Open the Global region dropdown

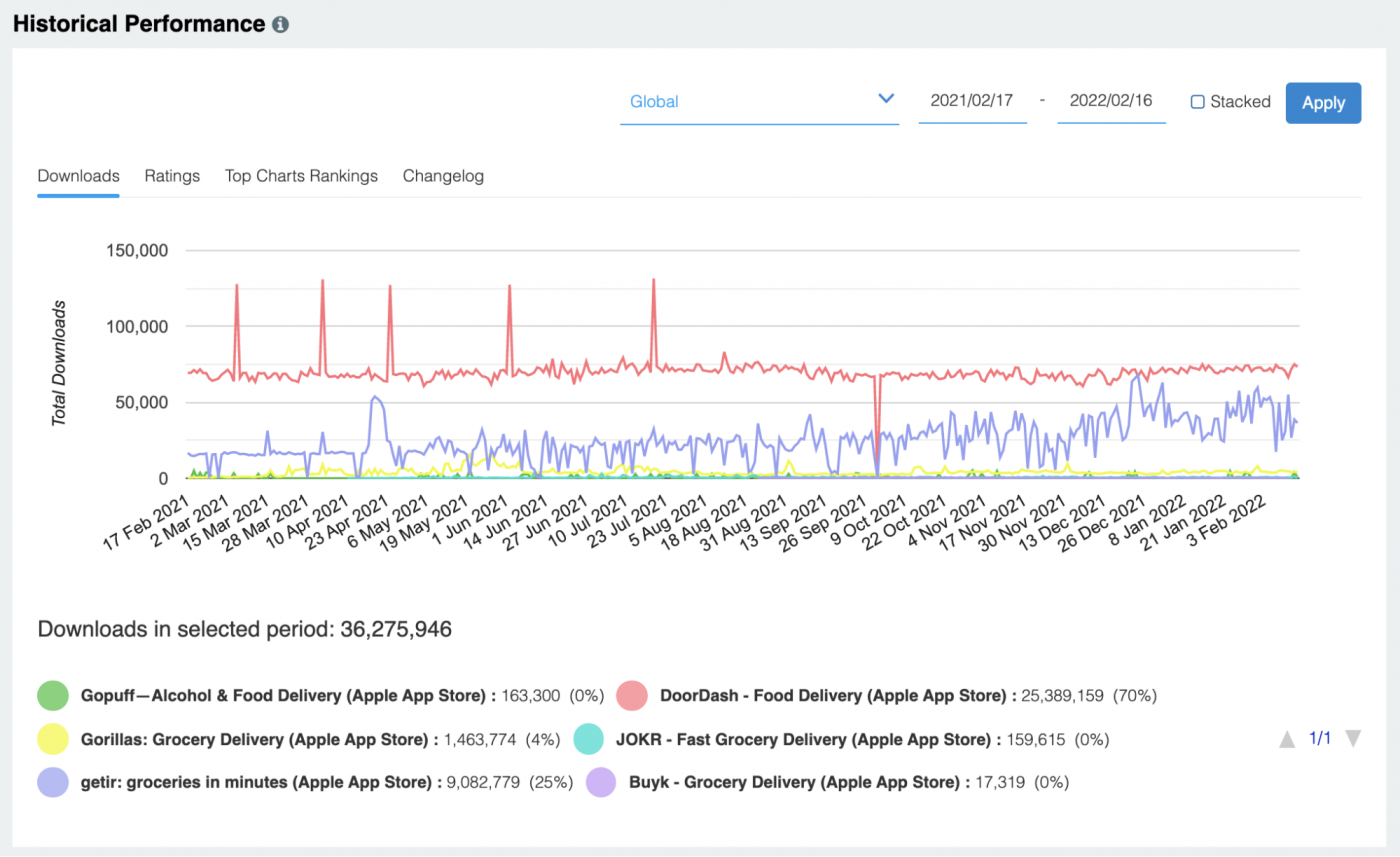(759, 101)
